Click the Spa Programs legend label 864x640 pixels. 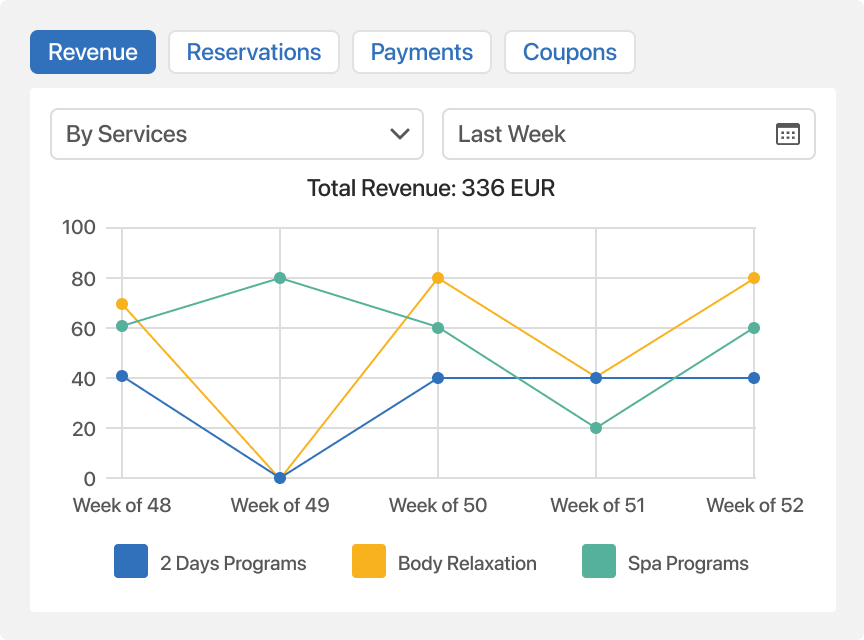pos(688,563)
